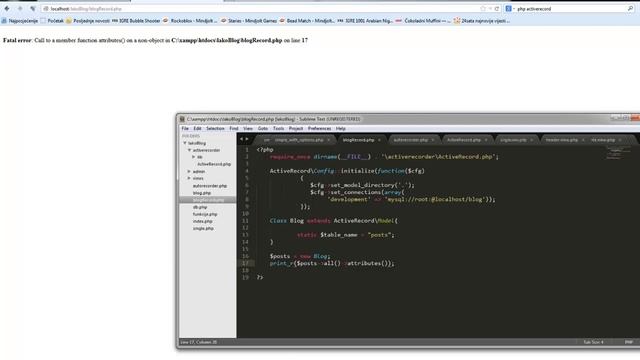Open single.php in the sidebar
The height and width of the screenshot is (360, 640).
(203, 229)
